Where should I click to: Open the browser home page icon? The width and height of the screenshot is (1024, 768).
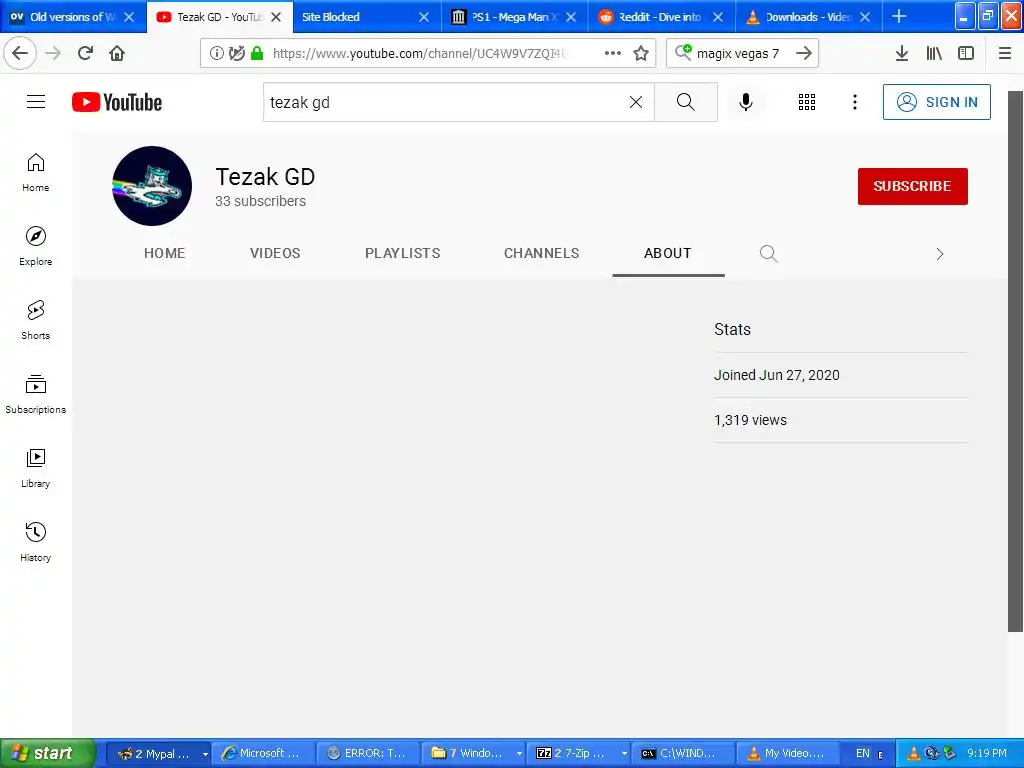(117, 53)
